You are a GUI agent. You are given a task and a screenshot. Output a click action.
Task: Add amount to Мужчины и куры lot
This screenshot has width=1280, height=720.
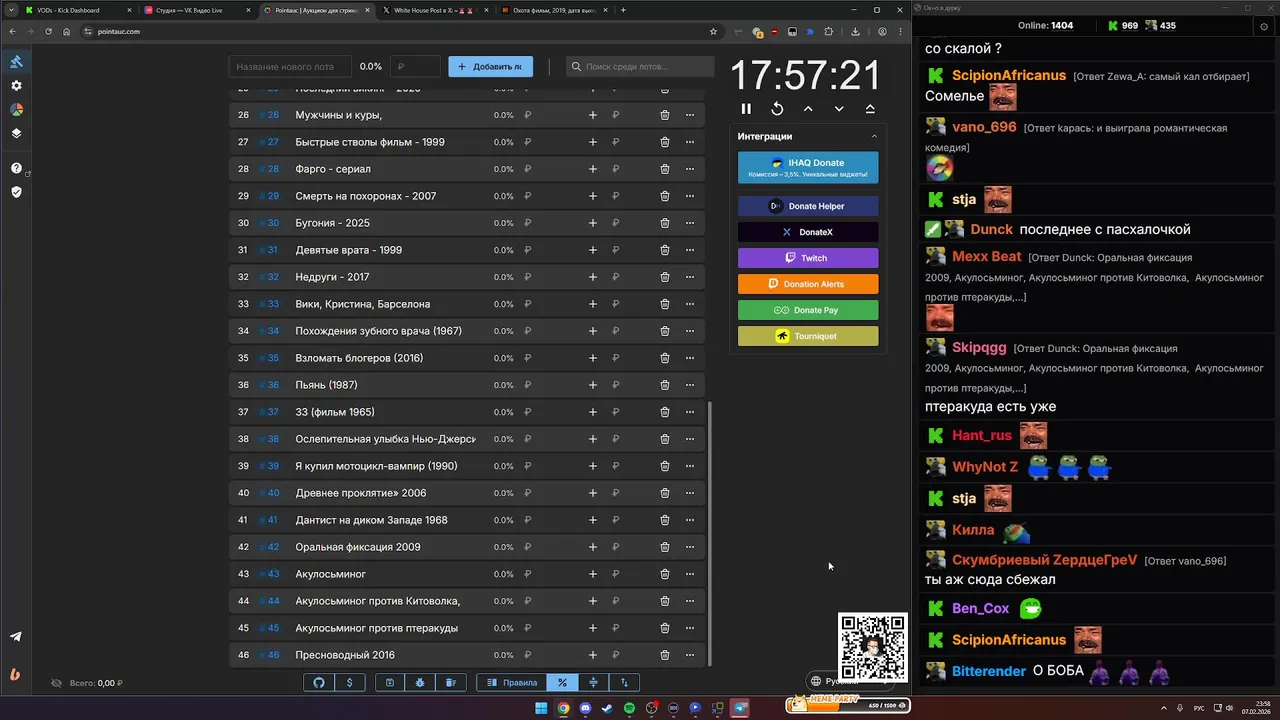(x=593, y=115)
